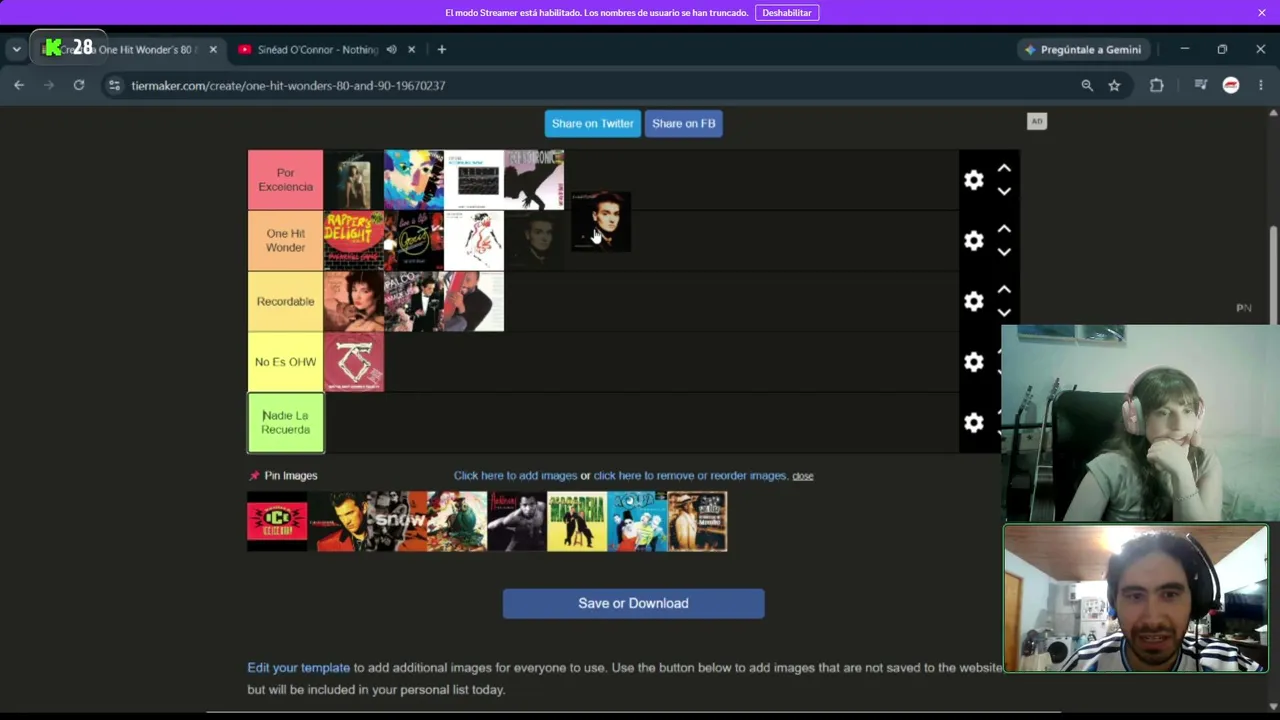Open the Chrome three-dot menu

click(x=1261, y=86)
